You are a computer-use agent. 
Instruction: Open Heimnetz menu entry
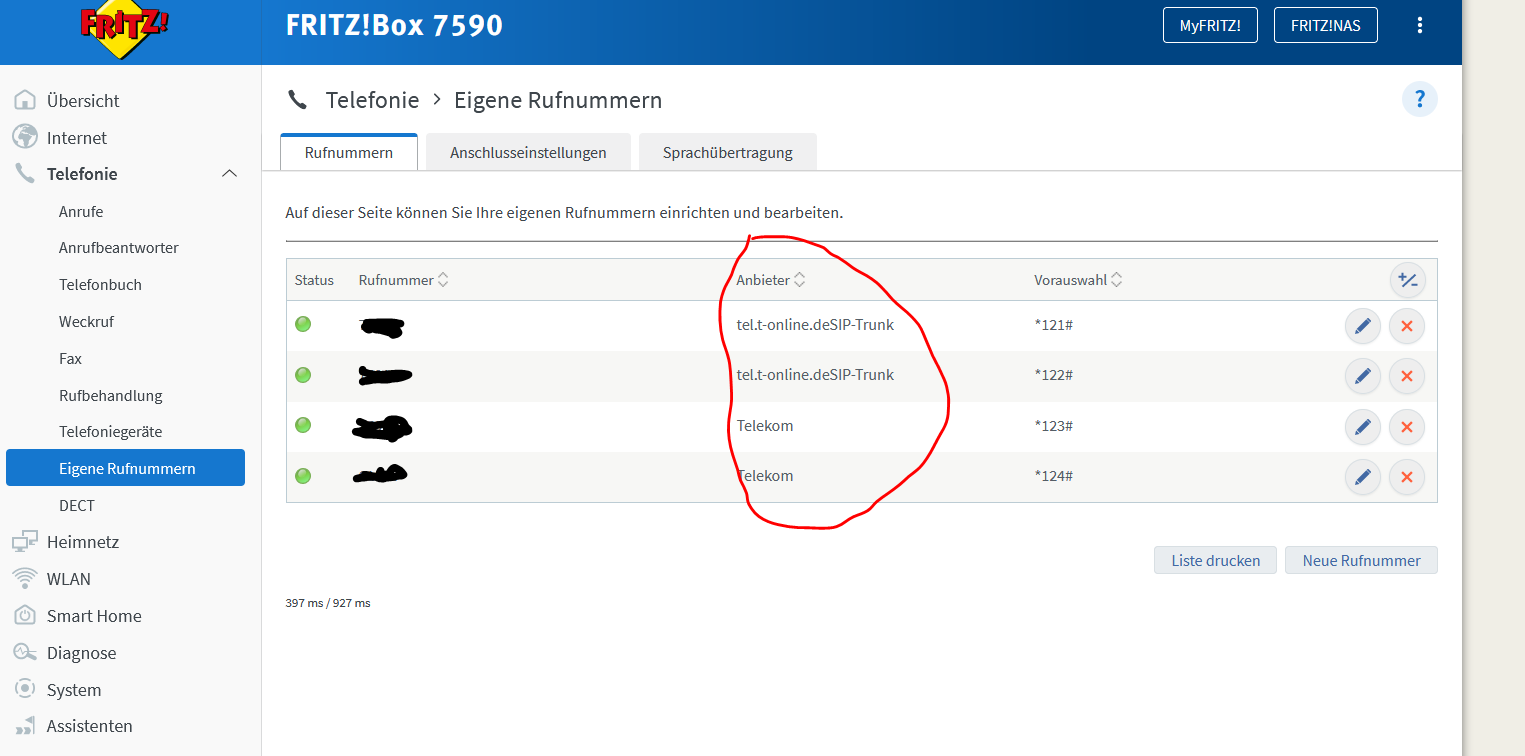(x=83, y=541)
